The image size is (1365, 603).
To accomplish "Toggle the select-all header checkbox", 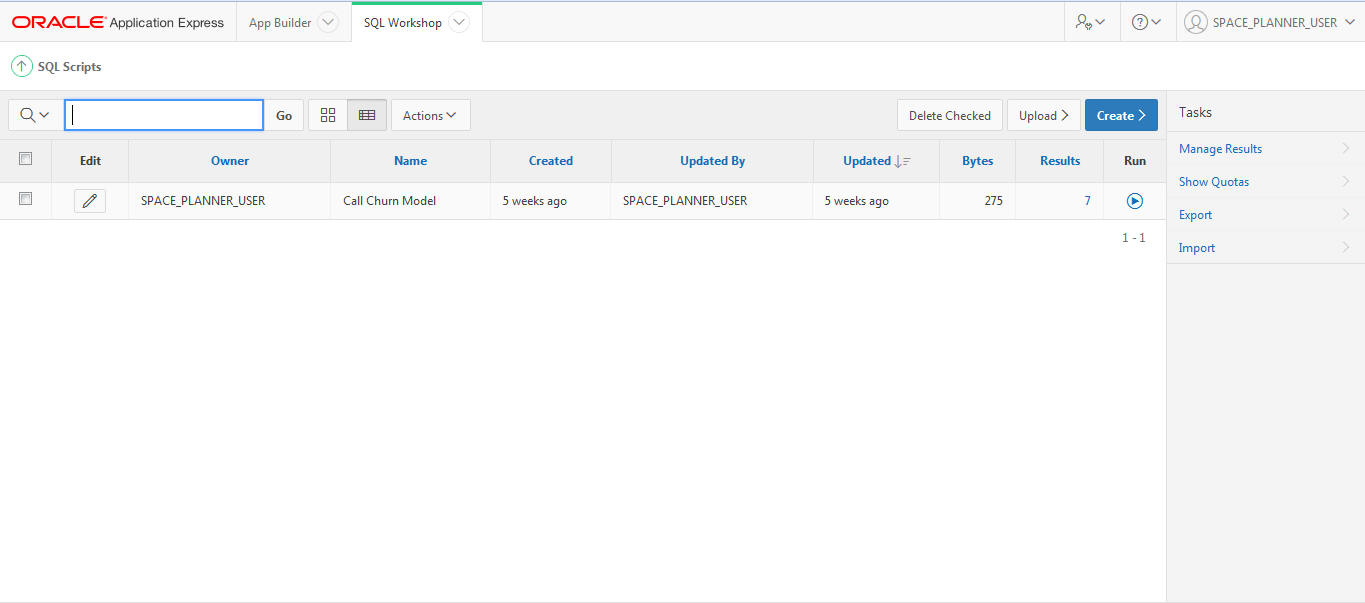I will pyautogui.click(x=26, y=158).
